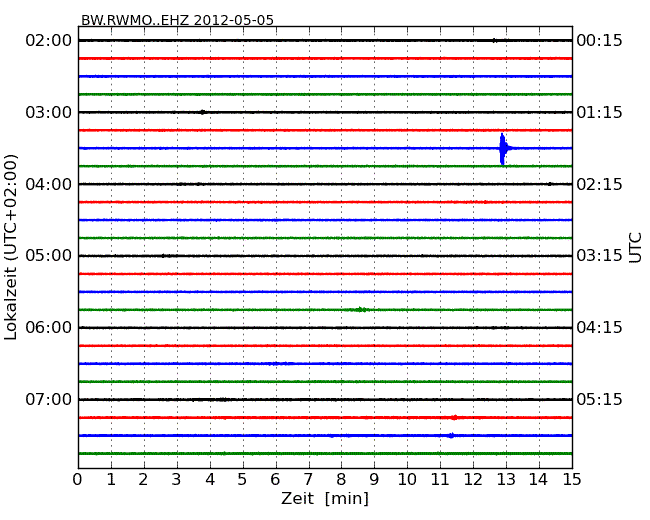Click the 00:15 UTC label
The width and height of the screenshot is (650, 520).
tap(599, 41)
